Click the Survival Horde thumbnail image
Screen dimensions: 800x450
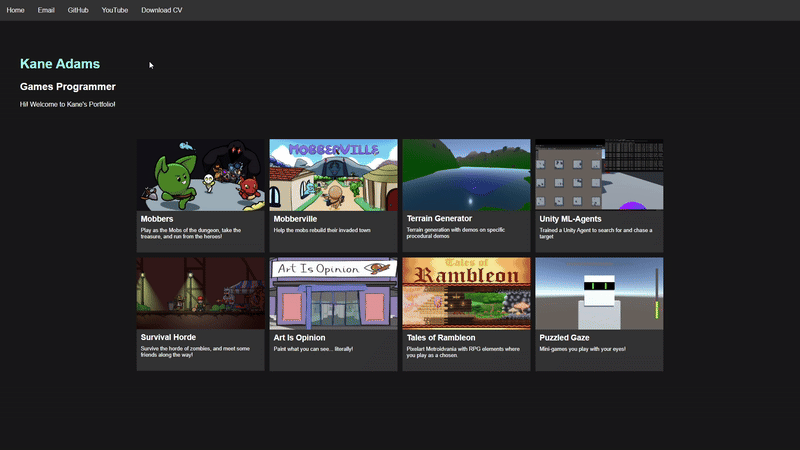200,293
